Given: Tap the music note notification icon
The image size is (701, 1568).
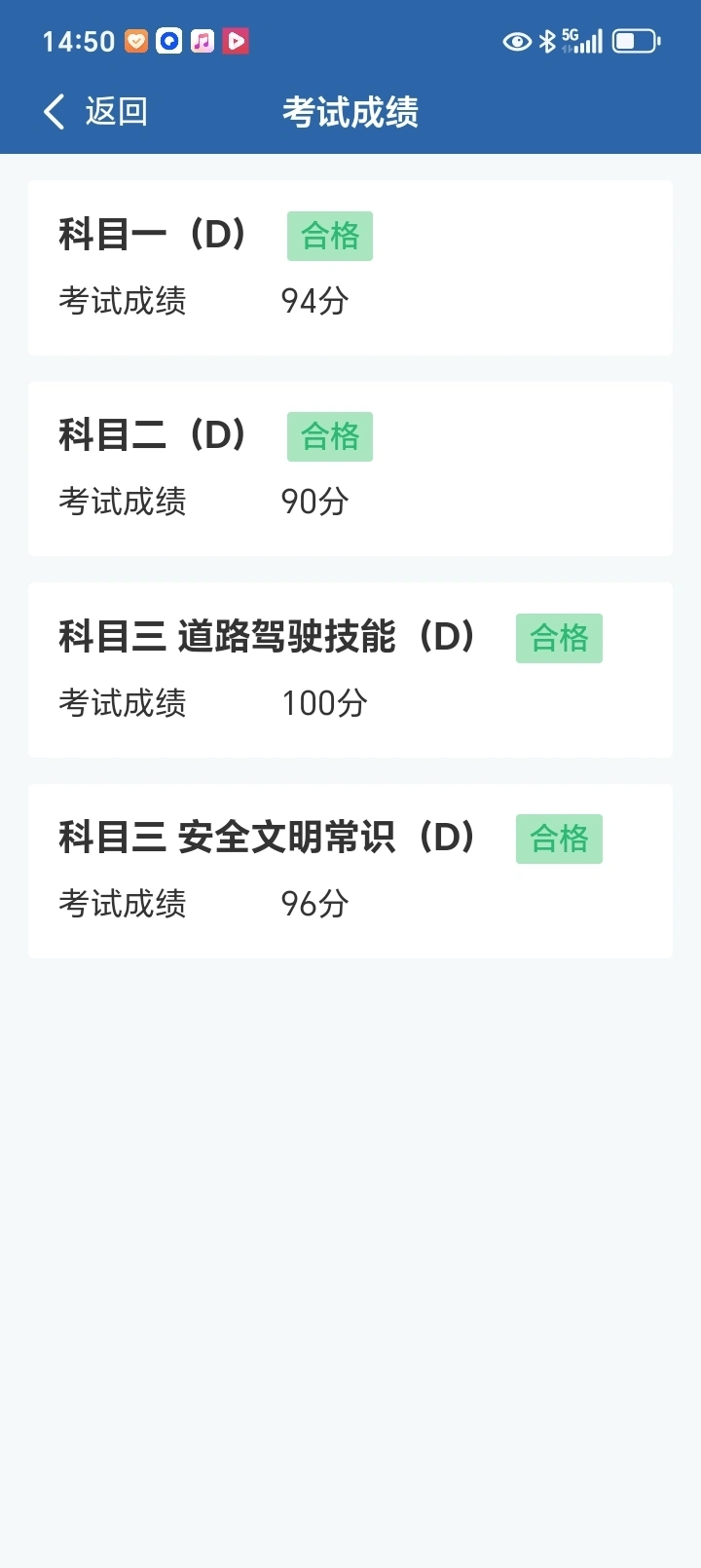Looking at the screenshot, I should click(203, 41).
